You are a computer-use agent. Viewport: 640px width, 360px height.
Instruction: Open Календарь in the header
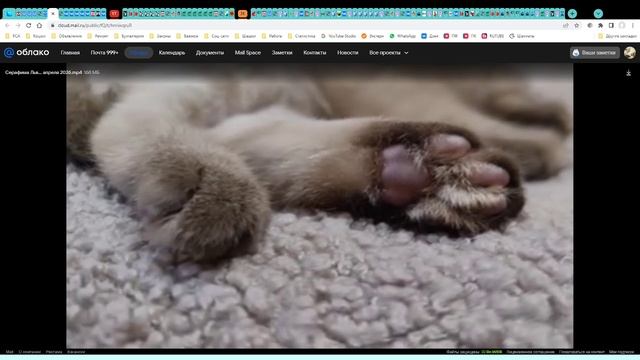pyautogui.click(x=172, y=53)
